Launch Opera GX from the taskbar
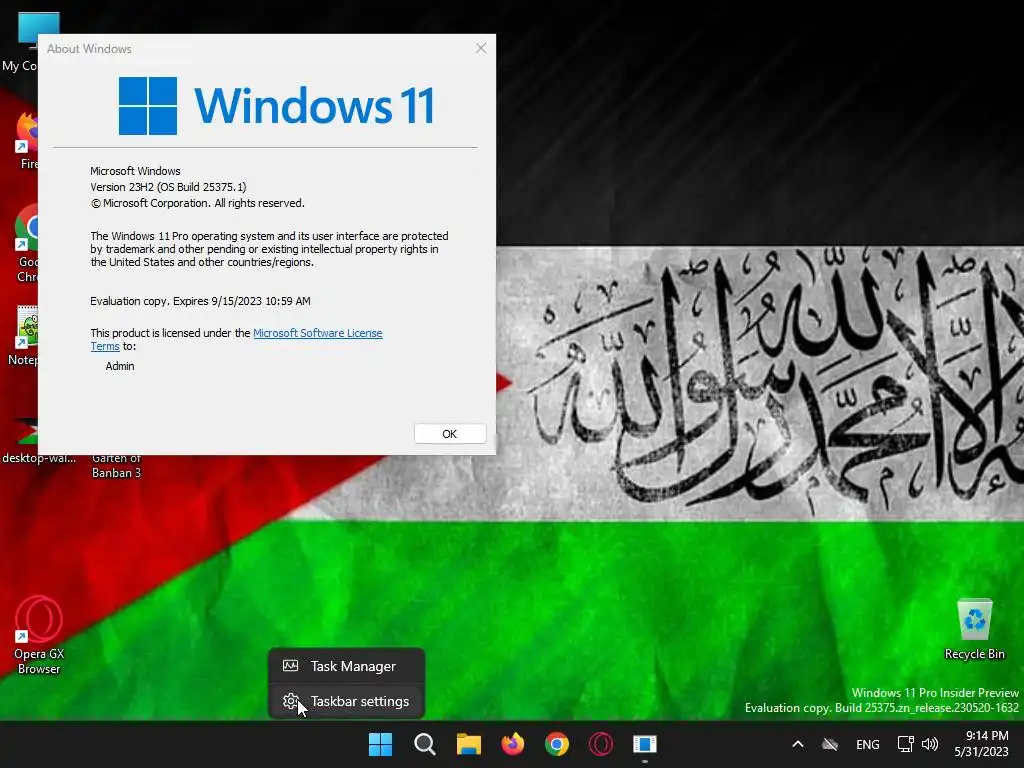 point(601,744)
